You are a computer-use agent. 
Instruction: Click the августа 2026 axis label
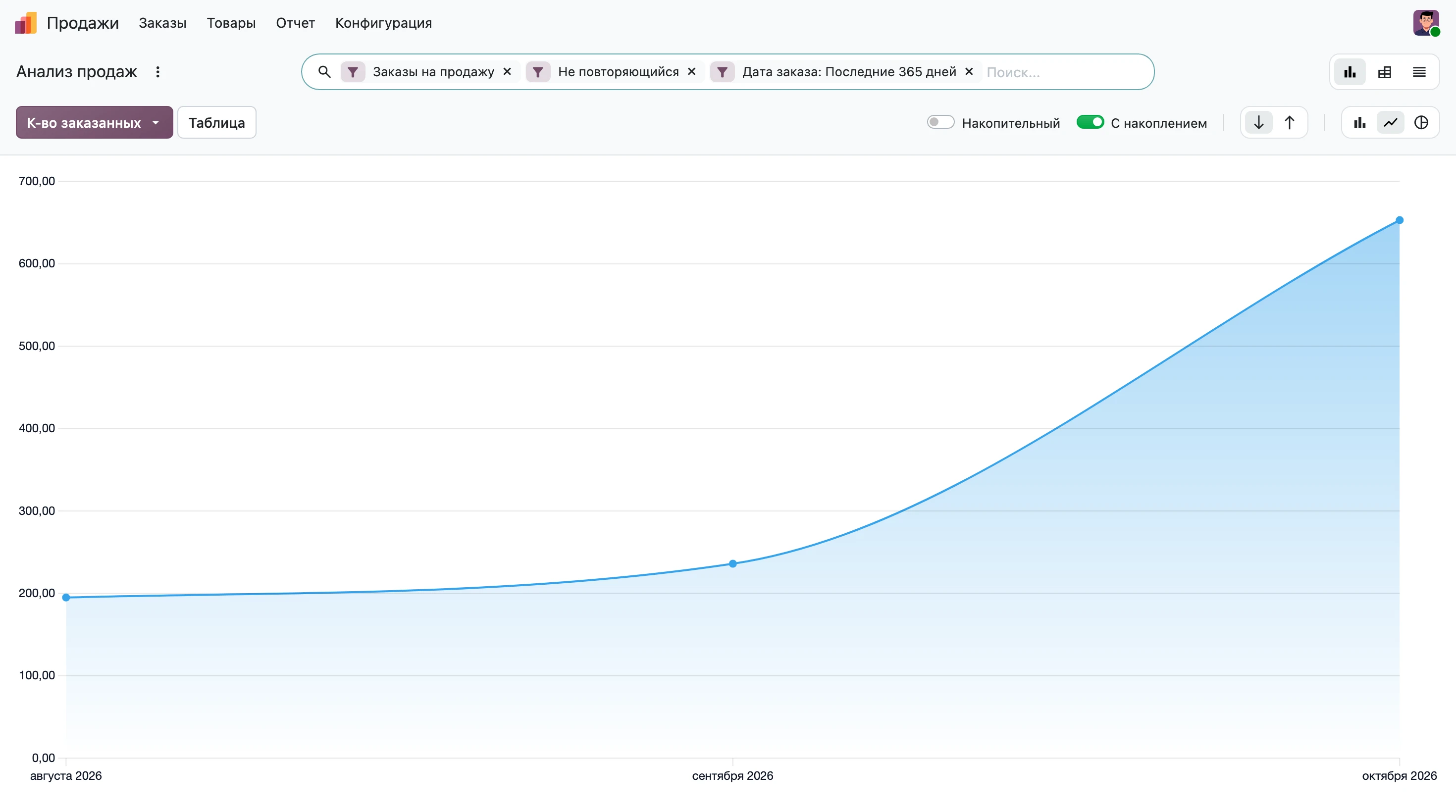pyautogui.click(x=66, y=776)
